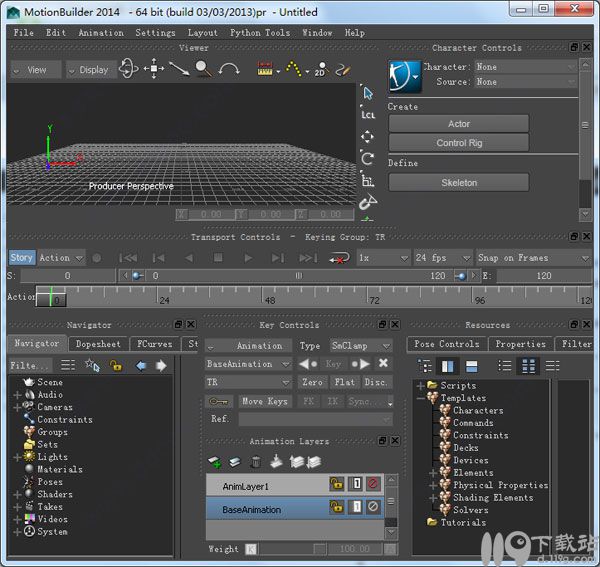Toggle lock on BaseAnimation layer
This screenshot has height=567, width=600.
point(337,507)
